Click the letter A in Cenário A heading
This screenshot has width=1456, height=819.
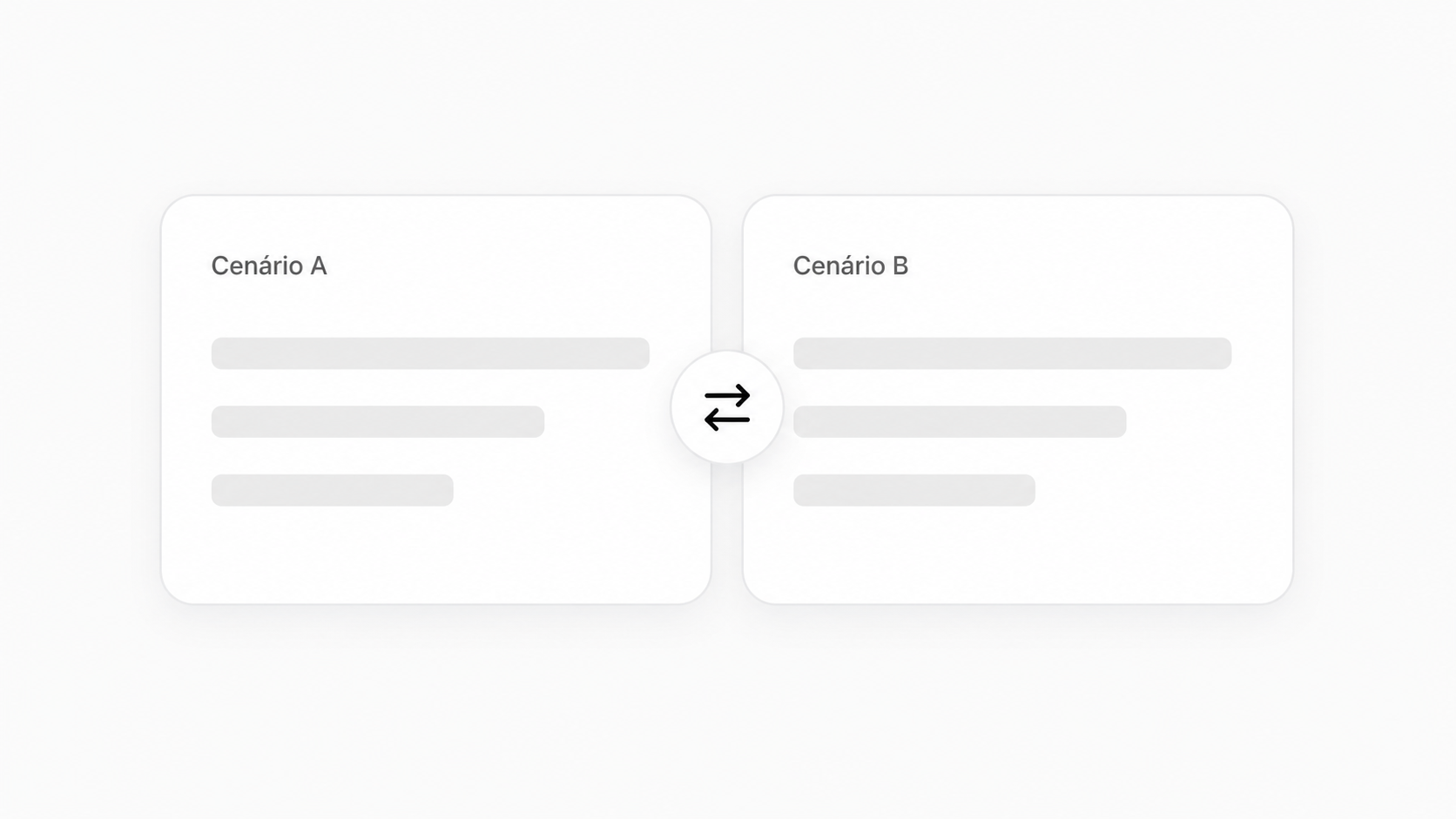point(319,265)
